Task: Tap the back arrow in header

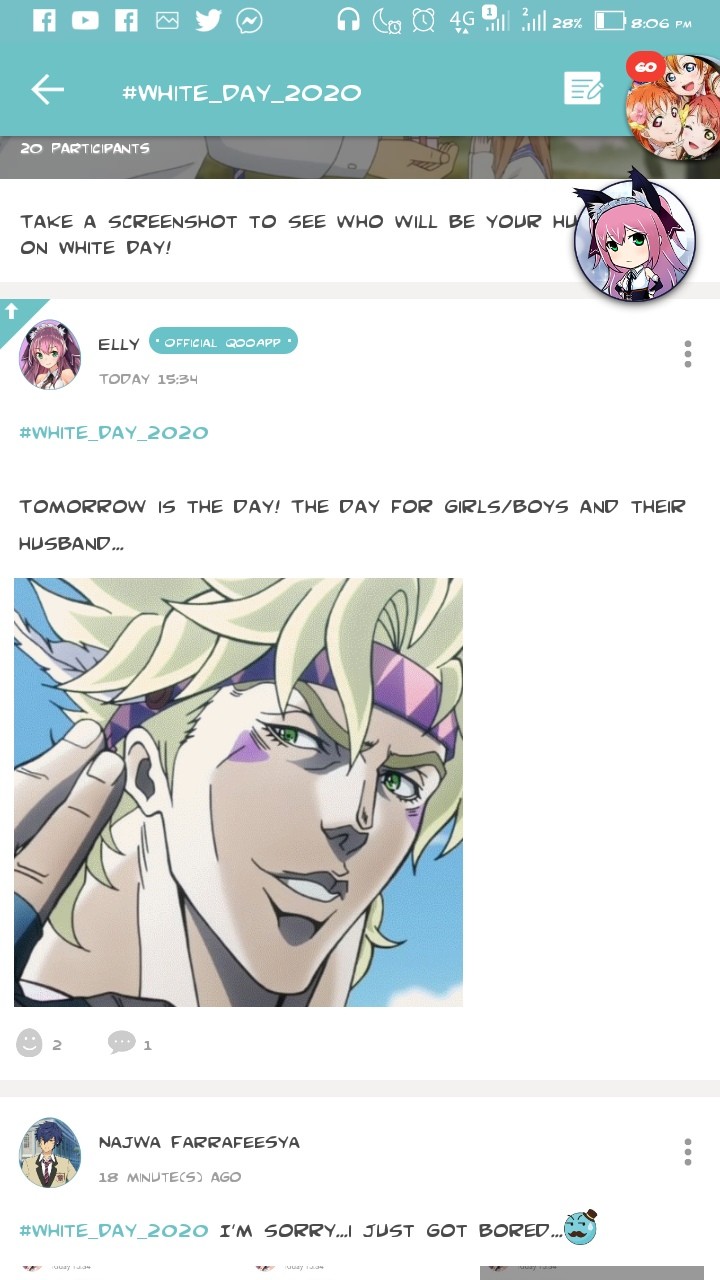Action: point(47,90)
